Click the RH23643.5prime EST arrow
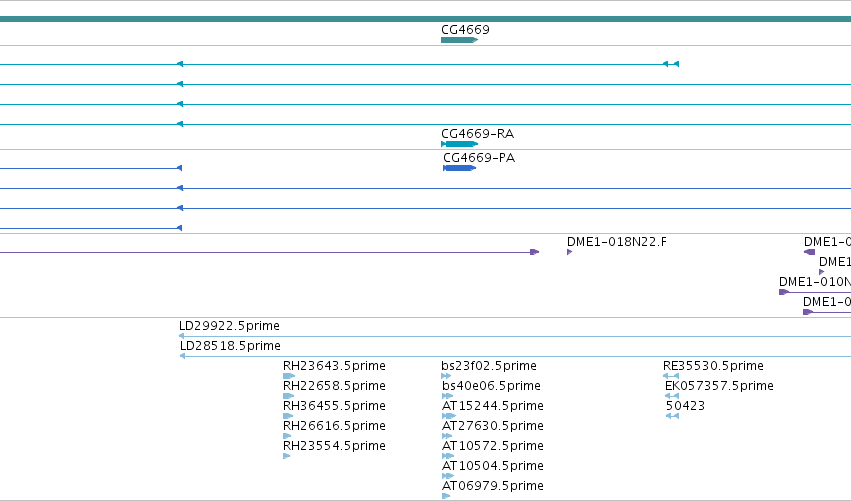The width and height of the screenshot is (851, 501). pyautogui.click(x=289, y=376)
